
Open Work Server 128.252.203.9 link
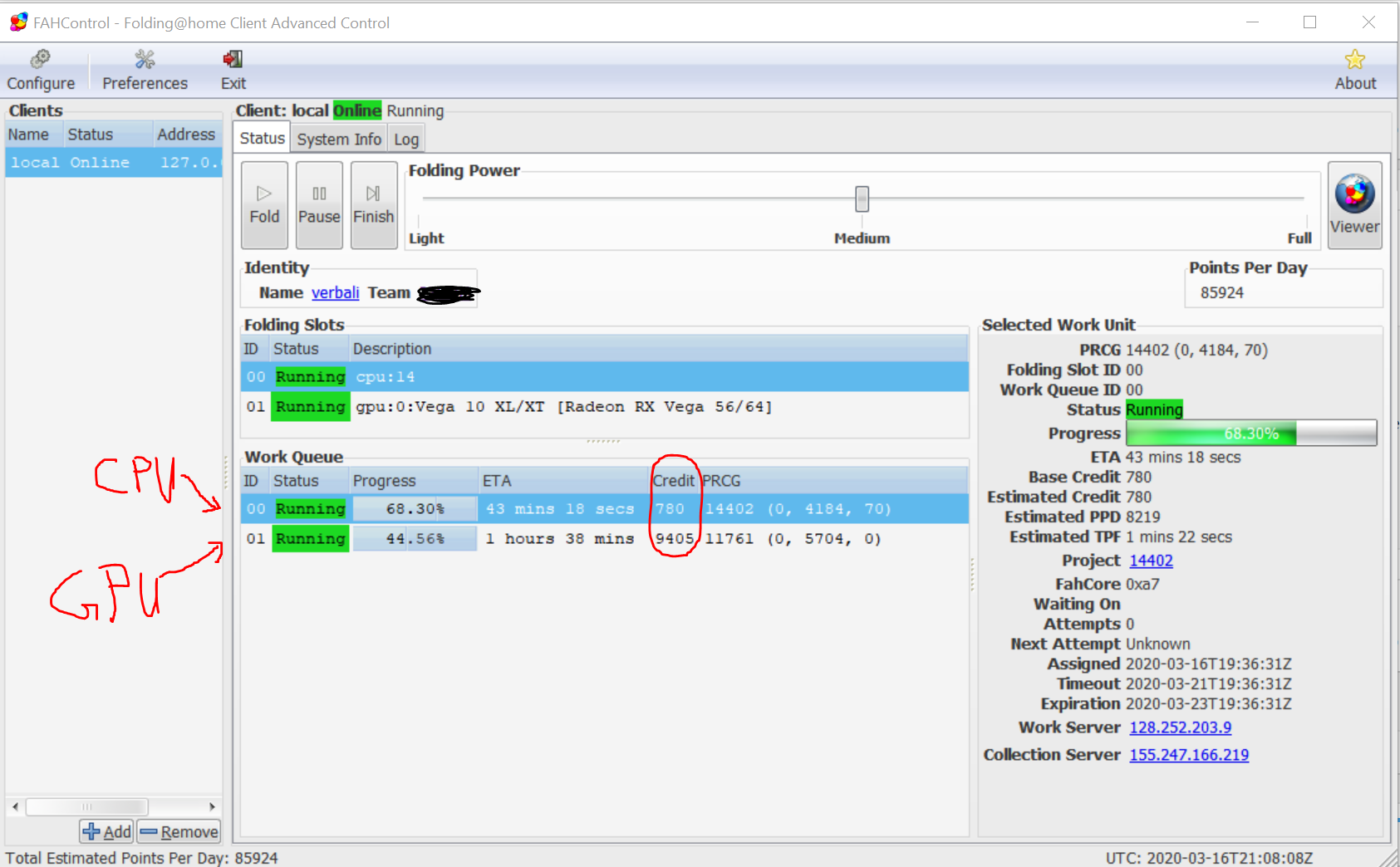pos(1180,727)
